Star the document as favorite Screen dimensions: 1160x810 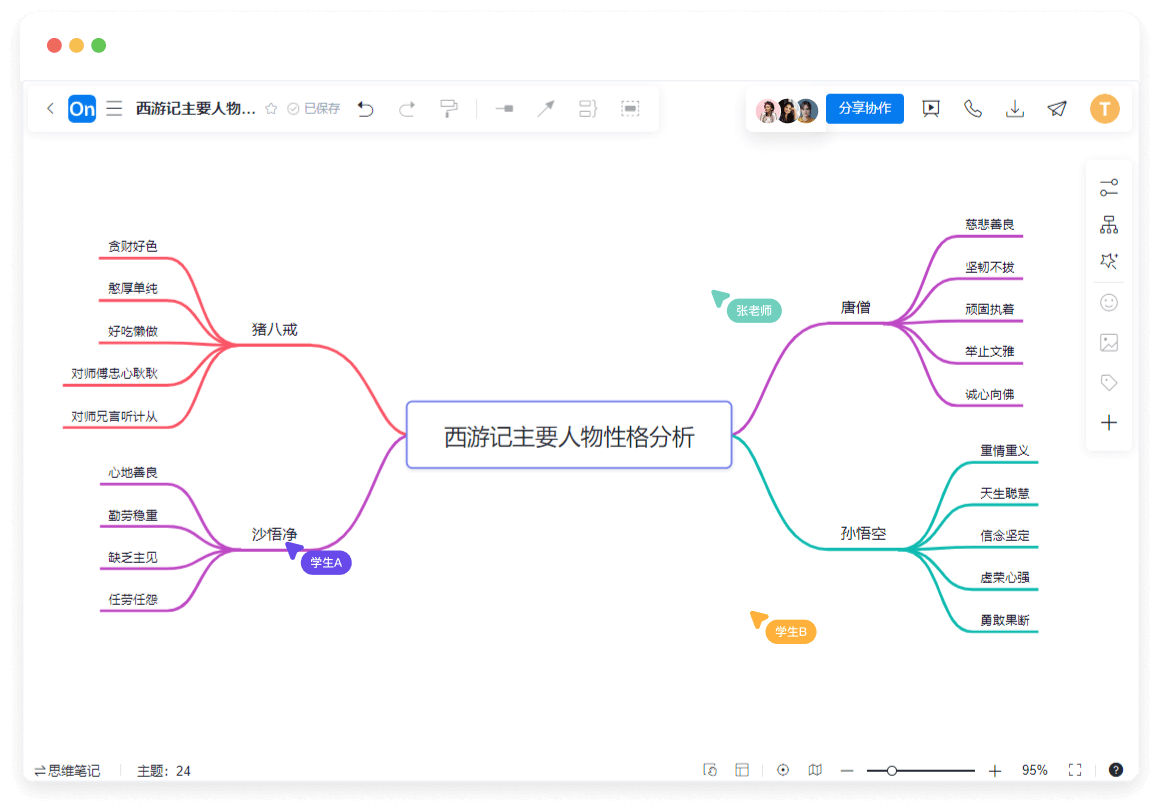coord(271,109)
